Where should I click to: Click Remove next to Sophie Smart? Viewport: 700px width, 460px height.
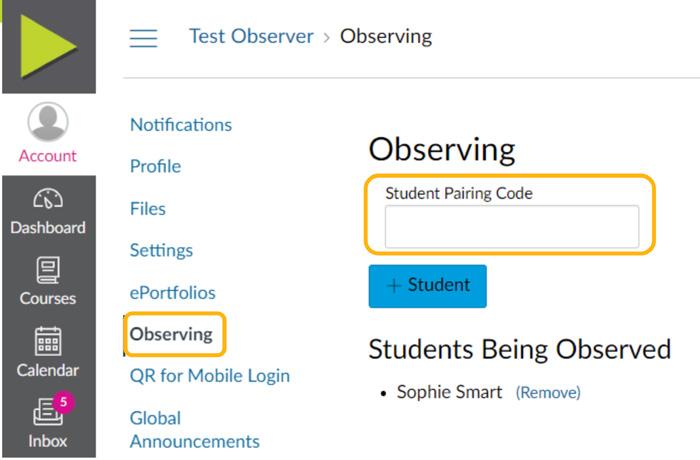point(548,393)
